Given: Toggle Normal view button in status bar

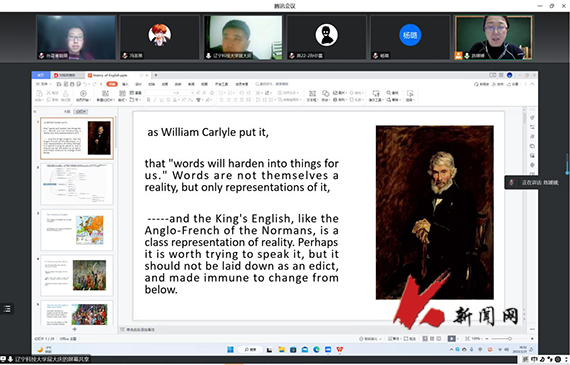Looking at the screenshot, I should pos(425,338).
